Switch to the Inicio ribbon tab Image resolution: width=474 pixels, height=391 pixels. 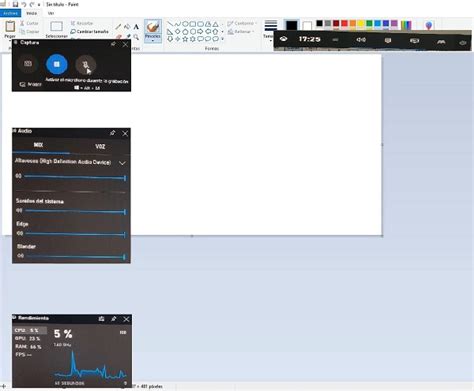click(32, 13)
